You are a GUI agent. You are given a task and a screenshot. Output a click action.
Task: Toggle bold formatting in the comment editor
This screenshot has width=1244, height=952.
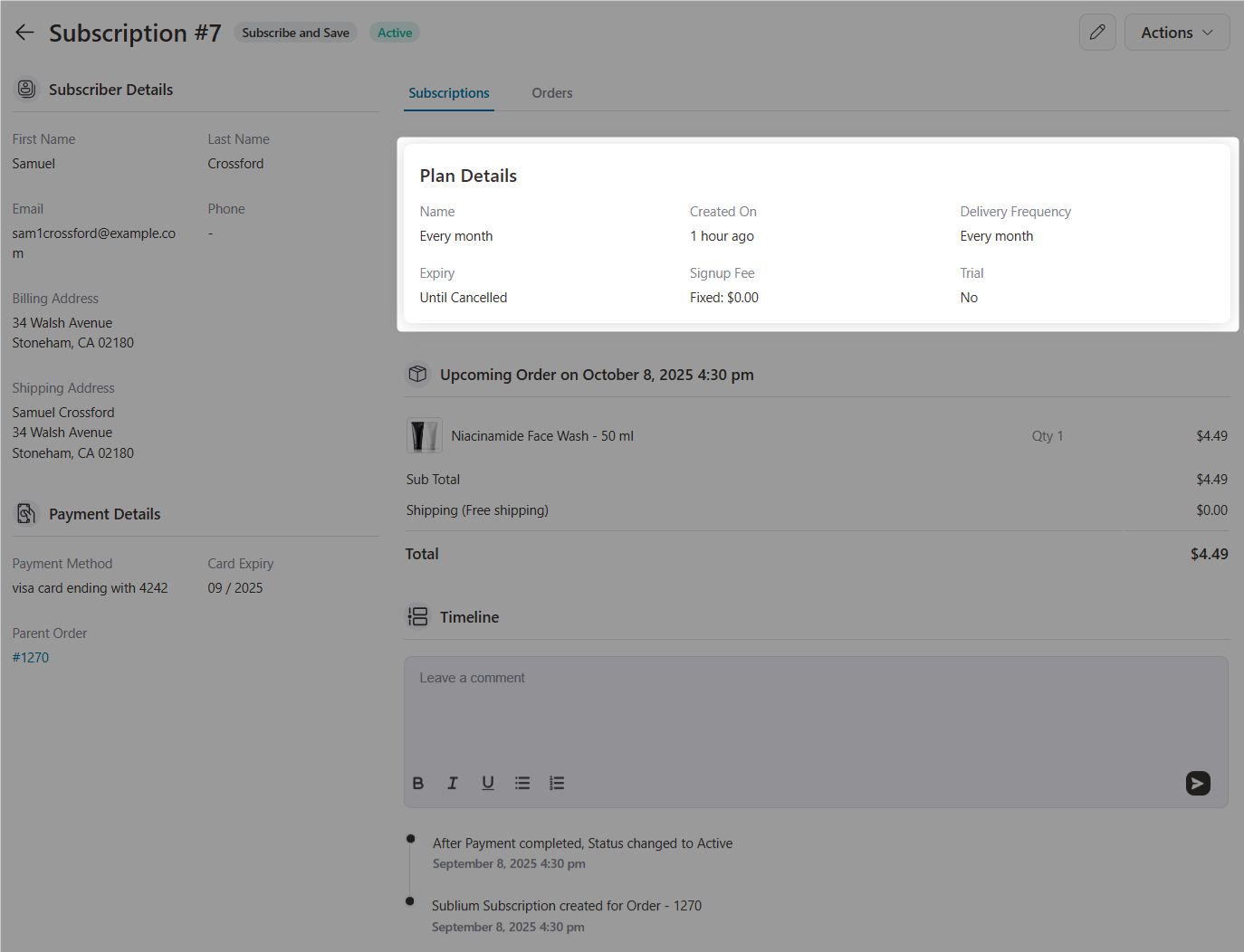coord(418,783)
